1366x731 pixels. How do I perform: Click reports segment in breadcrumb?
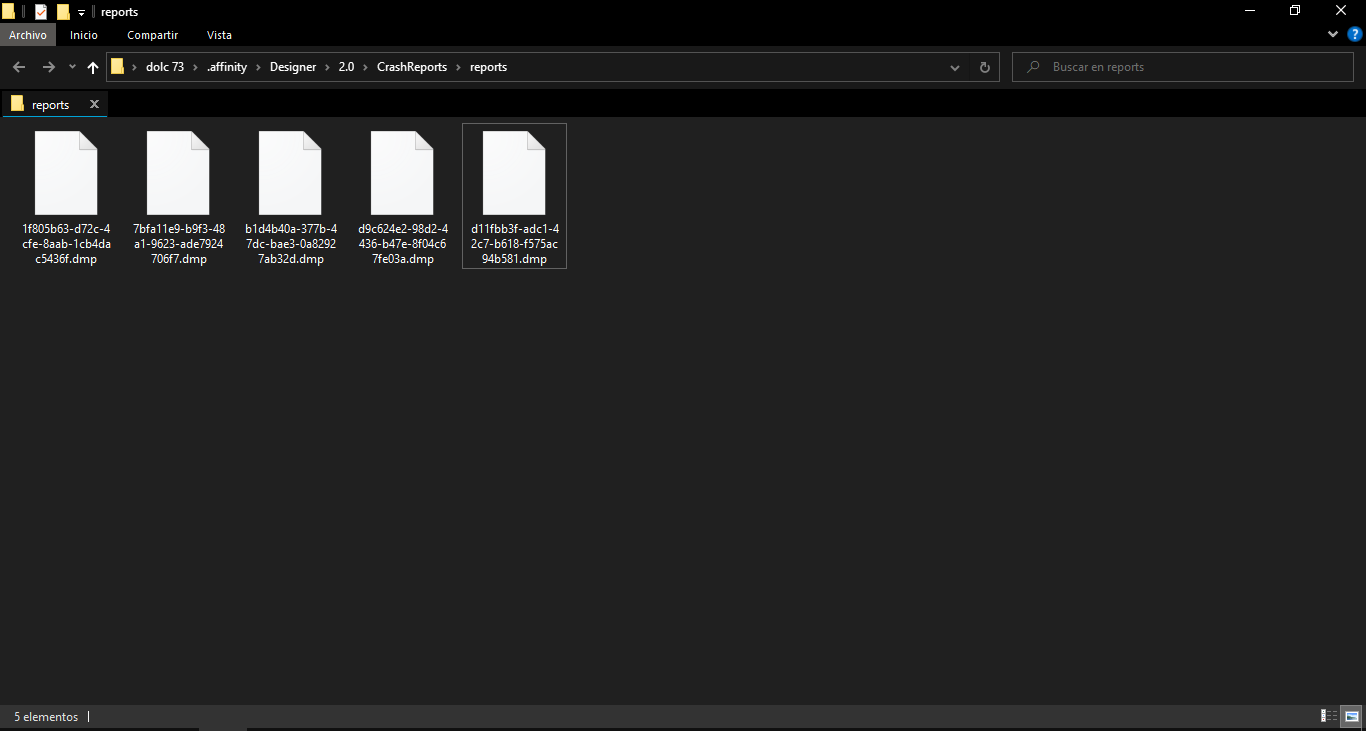(x=489, y=67)
